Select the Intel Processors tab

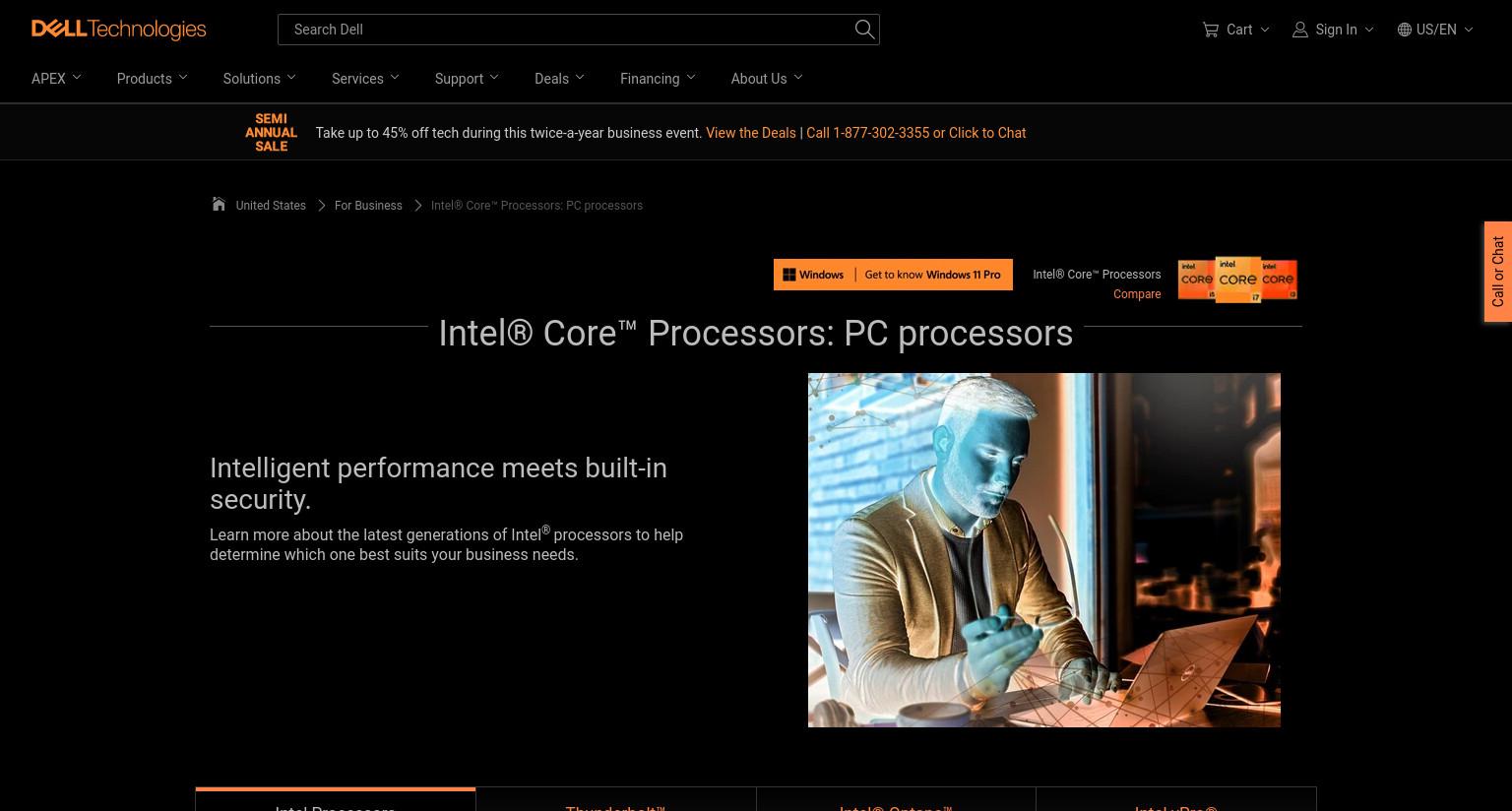coord(336,799)
